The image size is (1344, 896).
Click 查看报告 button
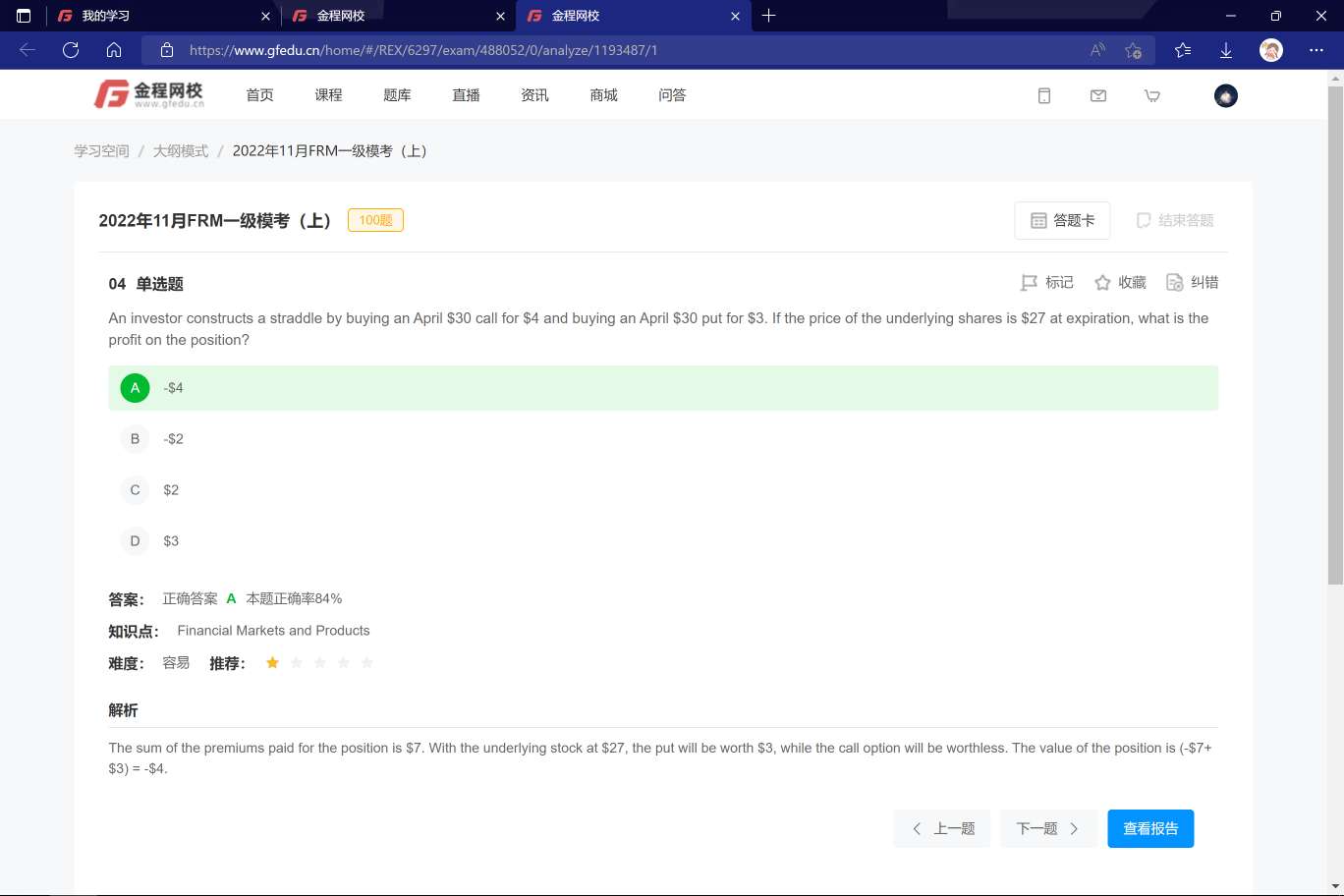(1149, 829)
